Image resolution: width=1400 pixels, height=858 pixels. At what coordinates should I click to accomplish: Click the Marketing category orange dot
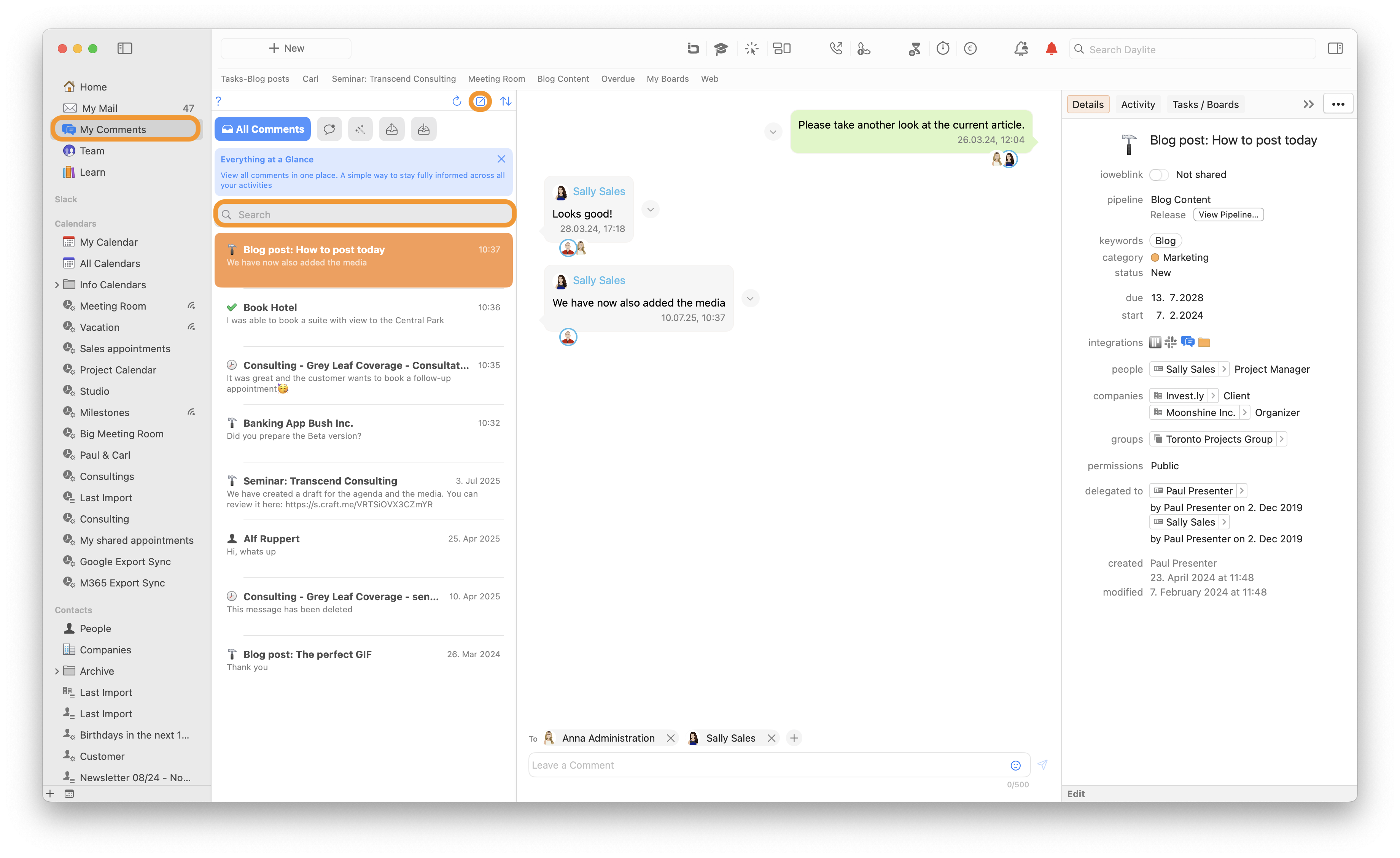point(1155,258)
